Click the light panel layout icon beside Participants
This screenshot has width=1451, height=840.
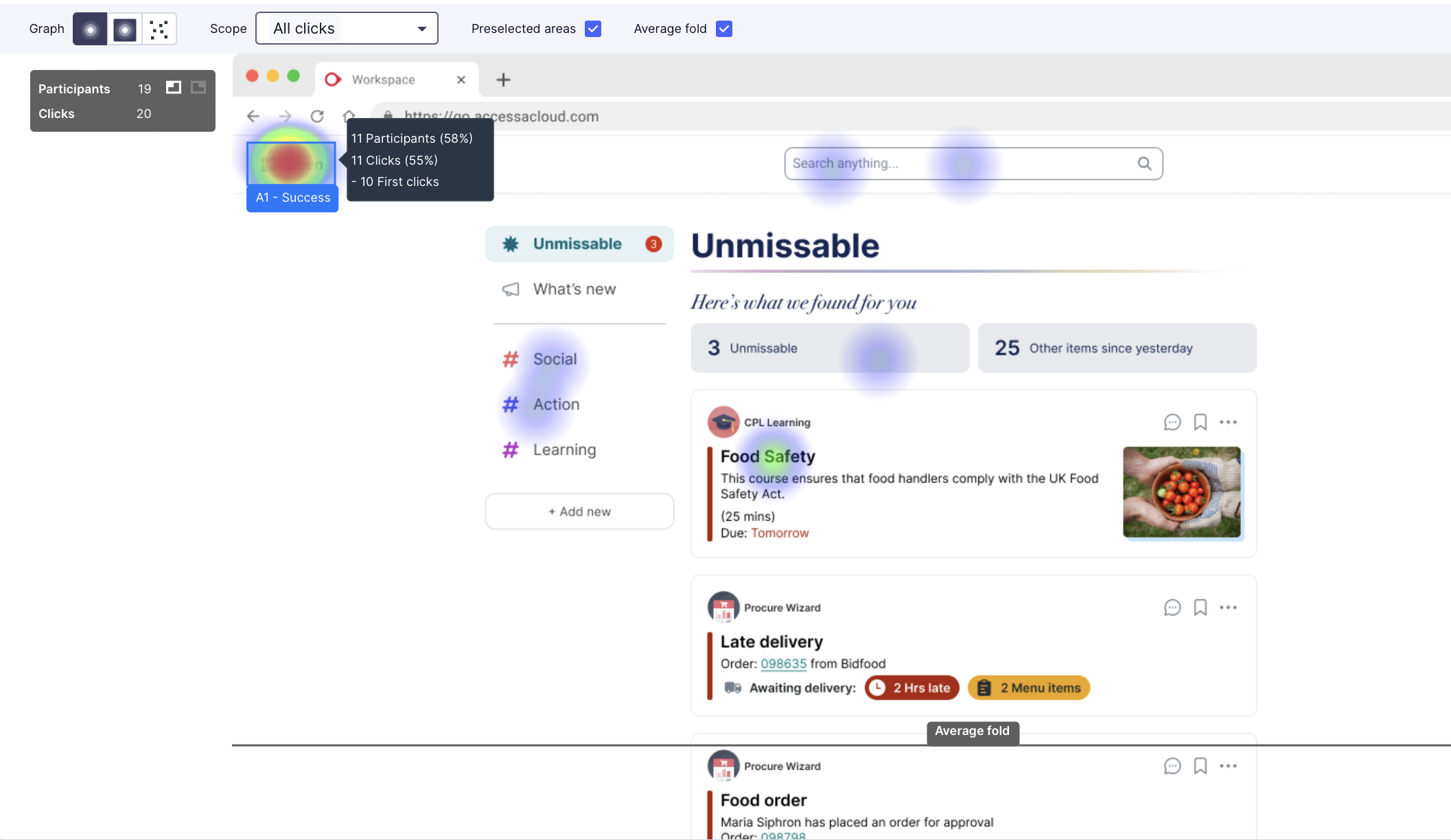click(174, 87)
